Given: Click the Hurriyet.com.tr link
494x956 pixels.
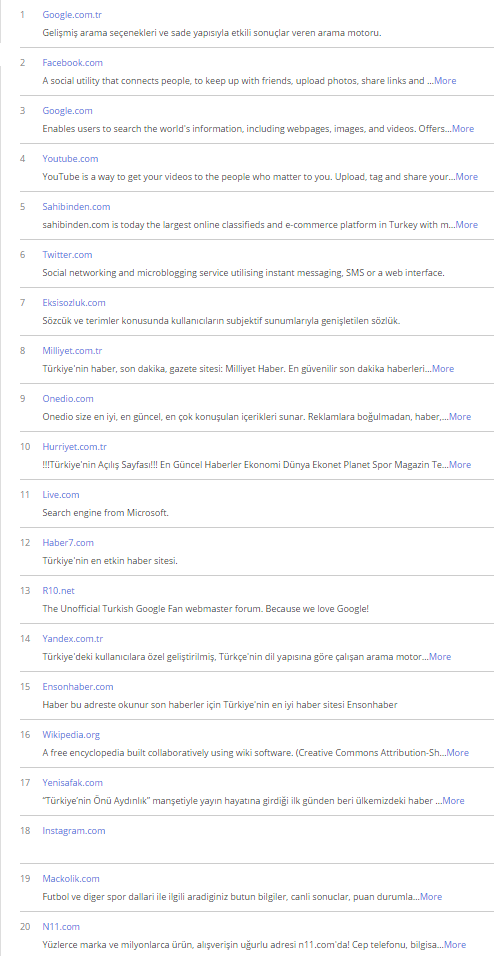Looking at the screenshot, I should (74, 447).
